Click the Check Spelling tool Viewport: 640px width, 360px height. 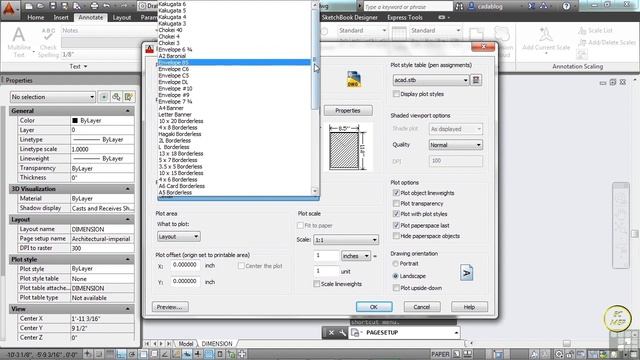tap(48, 42)
